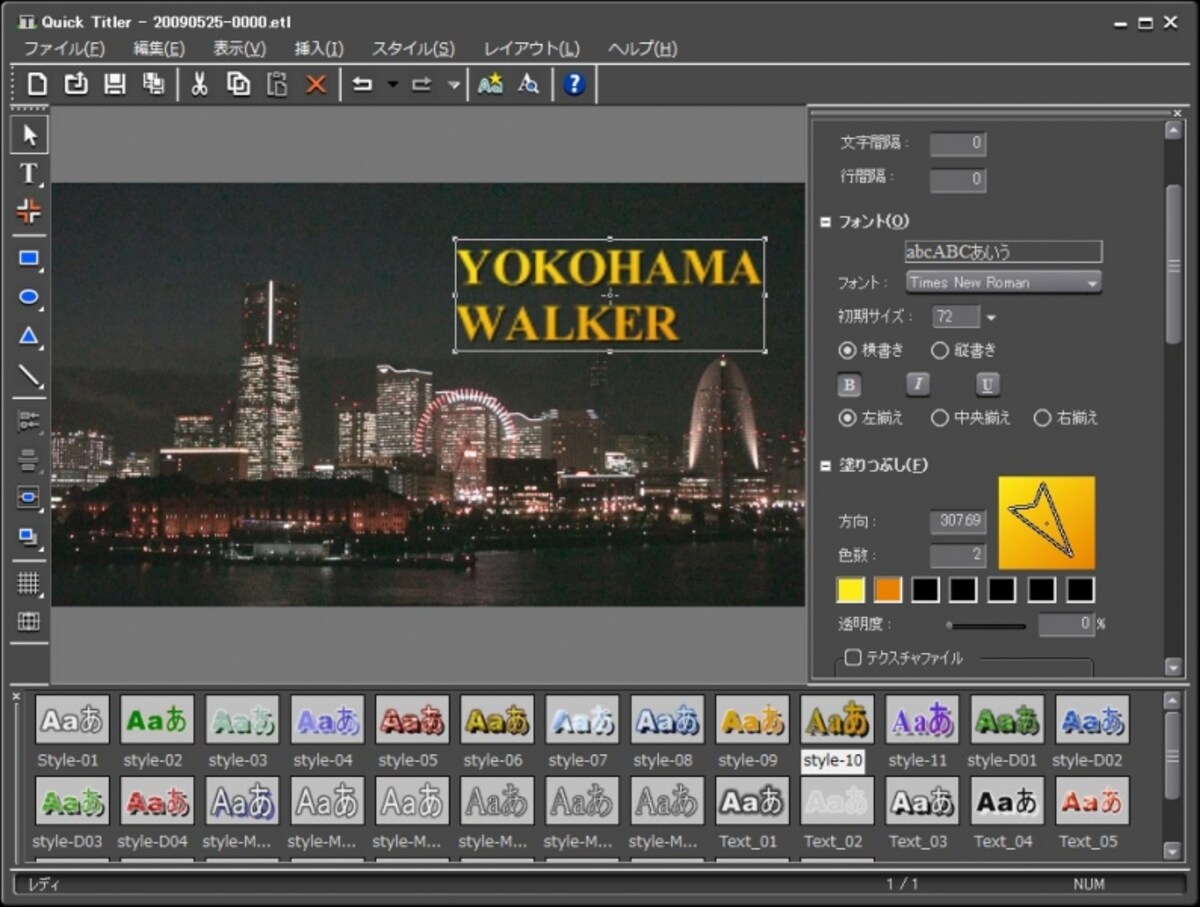Enable the テクスチャファイル checkbox
Screen dimensions: 1200x907
853,658
